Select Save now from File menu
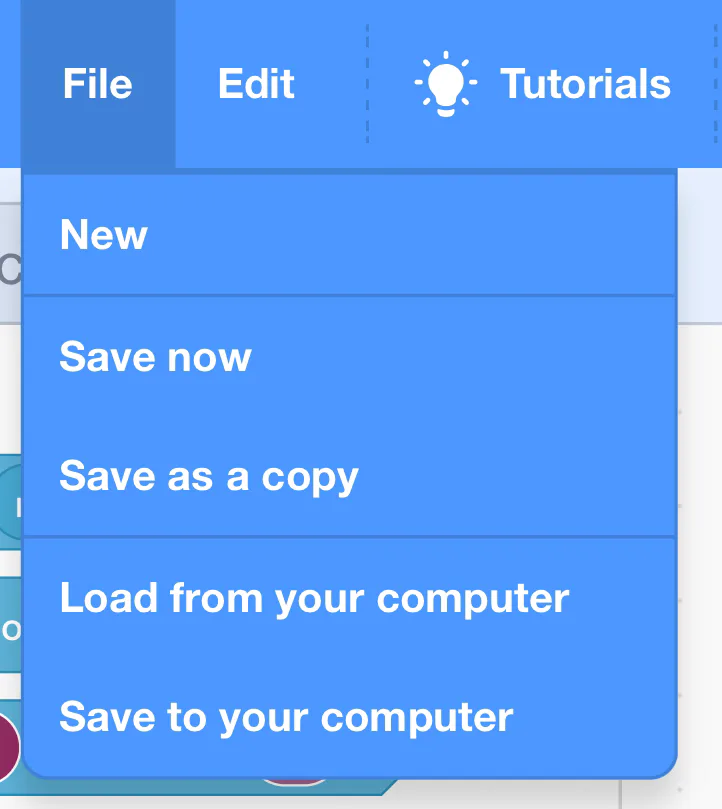The height and width of the screenshot is (809, 722). pos(155,357)
